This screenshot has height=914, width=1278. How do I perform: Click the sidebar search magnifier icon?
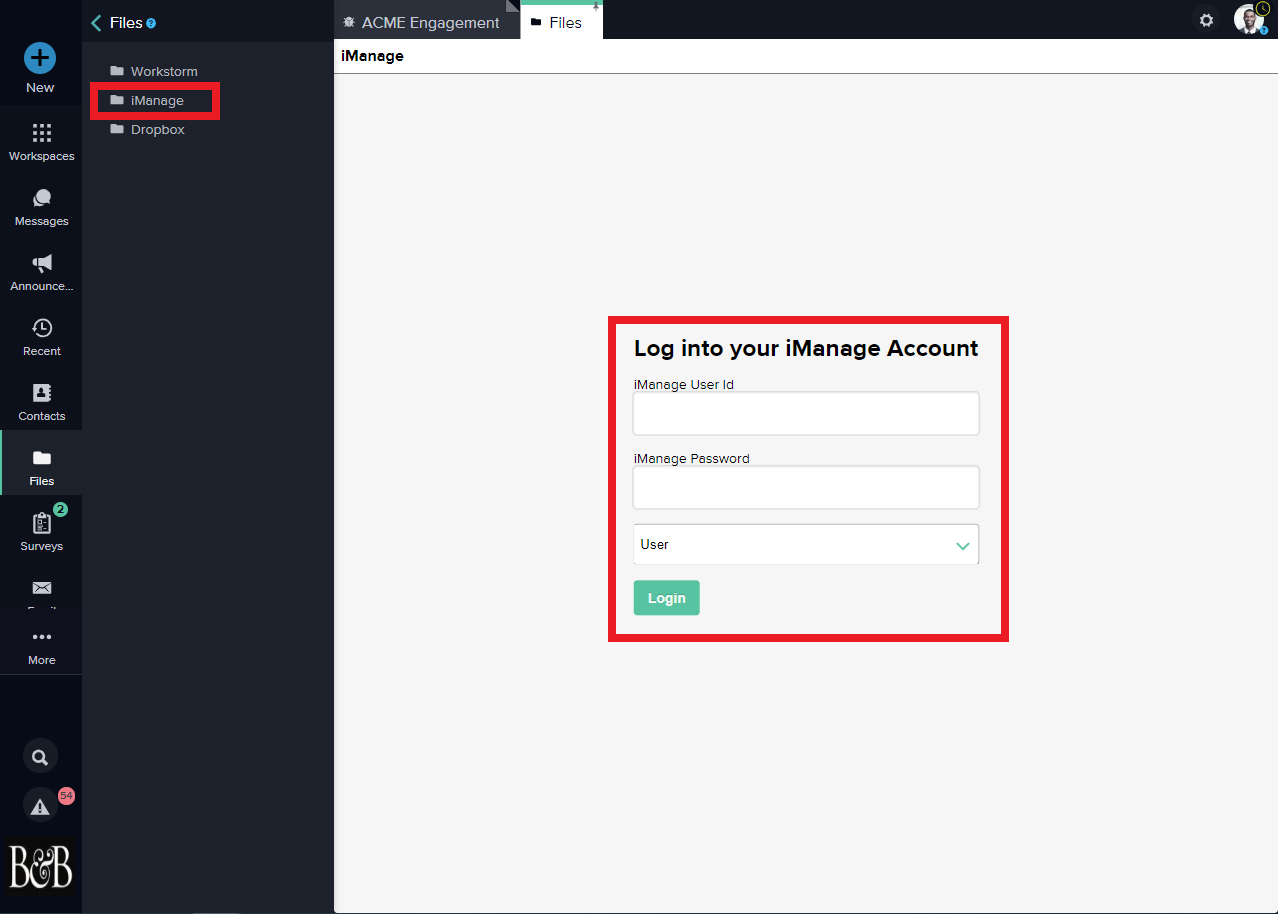40,757
